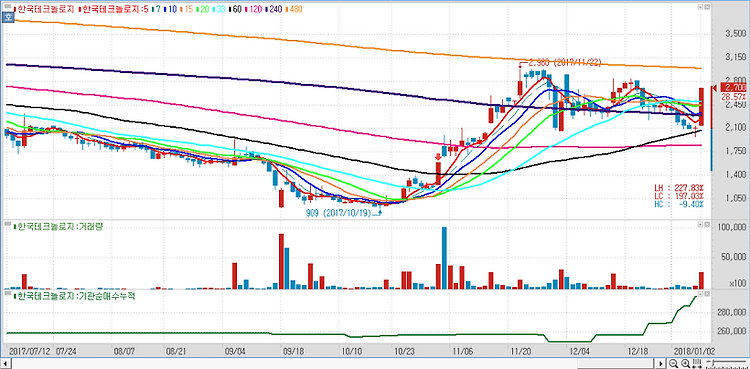Click the blue '호' button on the price chart
The width and height of the screenshot is (750, 369).
pyautogui.click(x=7, y=17)
